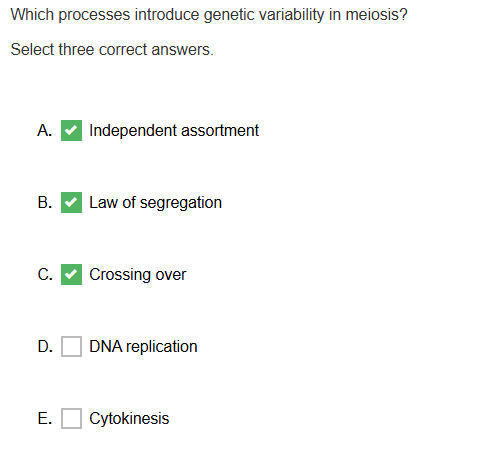Image resolution: width=481 pixels, height=473 pixels.
Task: Click the 'Independent assortment' answer label
Action: tap(174, 130)
